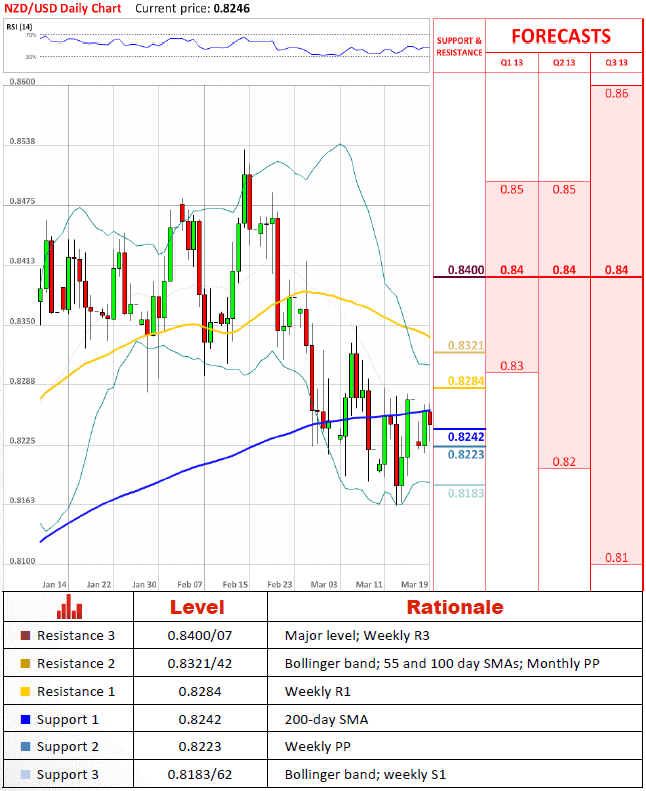Click the 'Weekly PP' rationale cell

pos(318,747)
